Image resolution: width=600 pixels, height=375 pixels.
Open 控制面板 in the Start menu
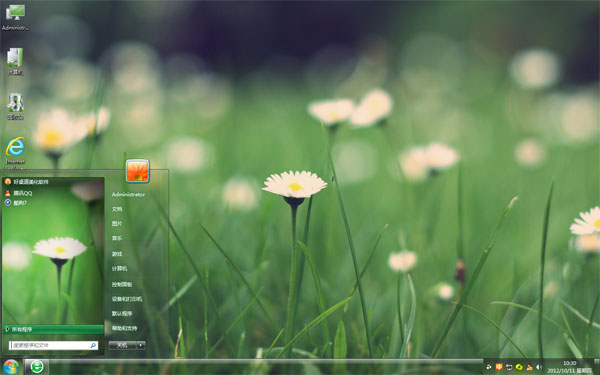click(x=122, y=284)
